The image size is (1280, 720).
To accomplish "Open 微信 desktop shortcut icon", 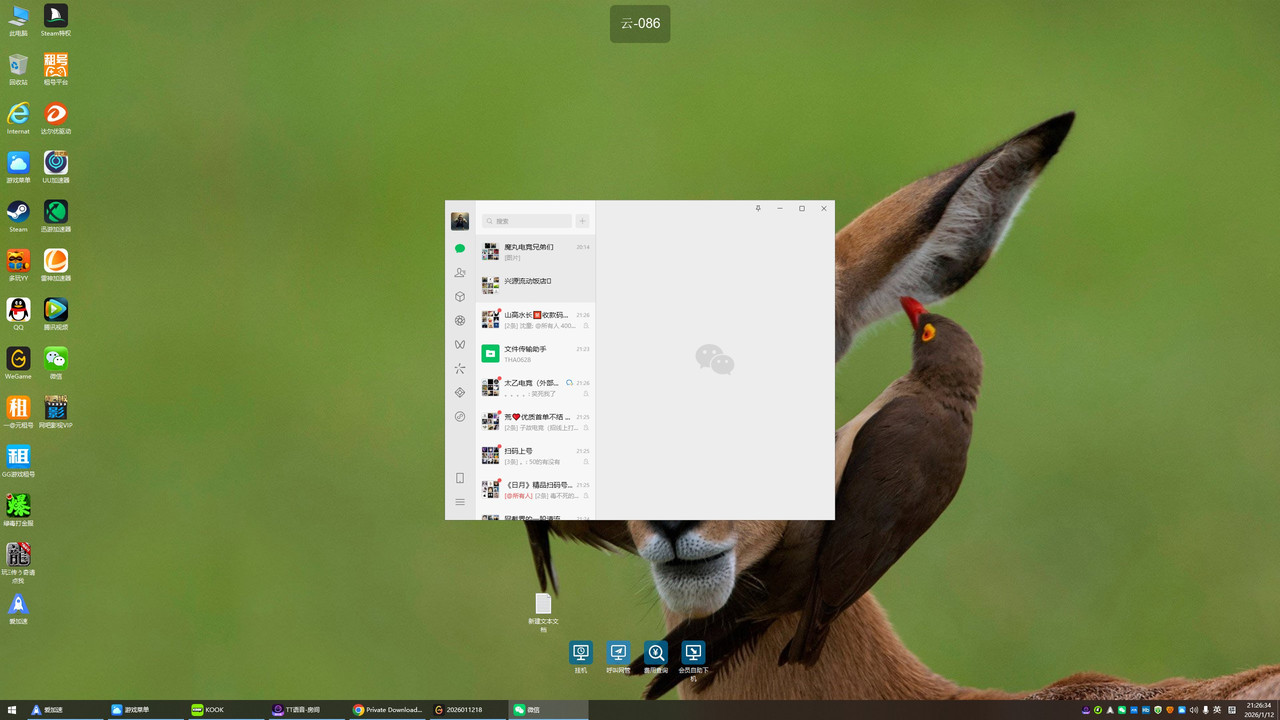I will click(x=56, y=363).
